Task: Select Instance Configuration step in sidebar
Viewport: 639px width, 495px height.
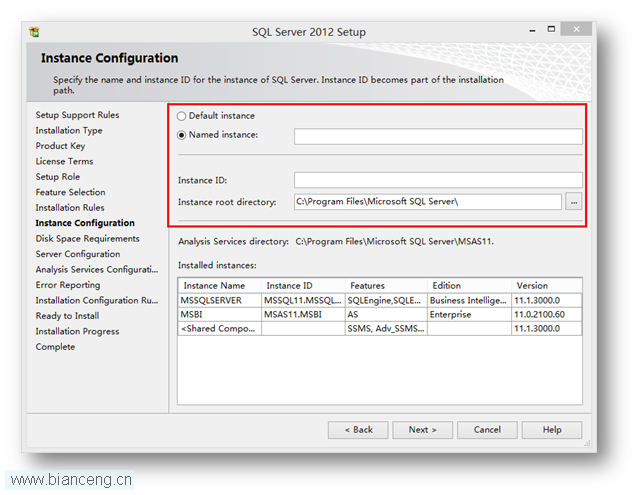Action: click(x=85, y=223)
